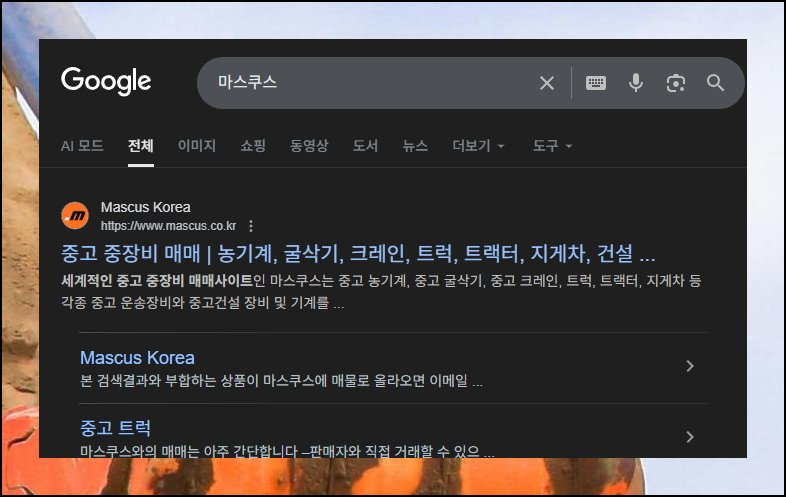Click the snippet starting 세계적인 중고 중장비 매매사이트
Image resolution: width=786 pixels, height=497 pixels.
381,292
